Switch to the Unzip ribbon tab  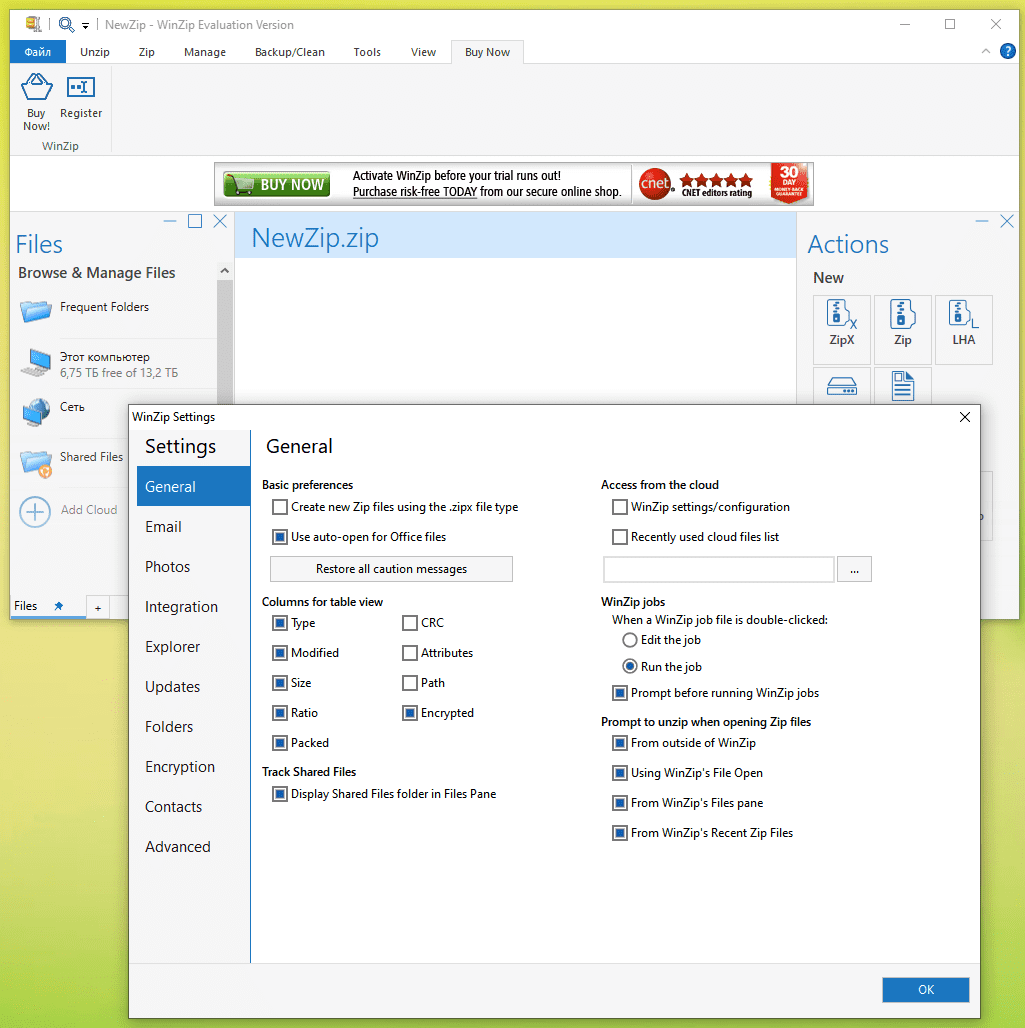94,52
